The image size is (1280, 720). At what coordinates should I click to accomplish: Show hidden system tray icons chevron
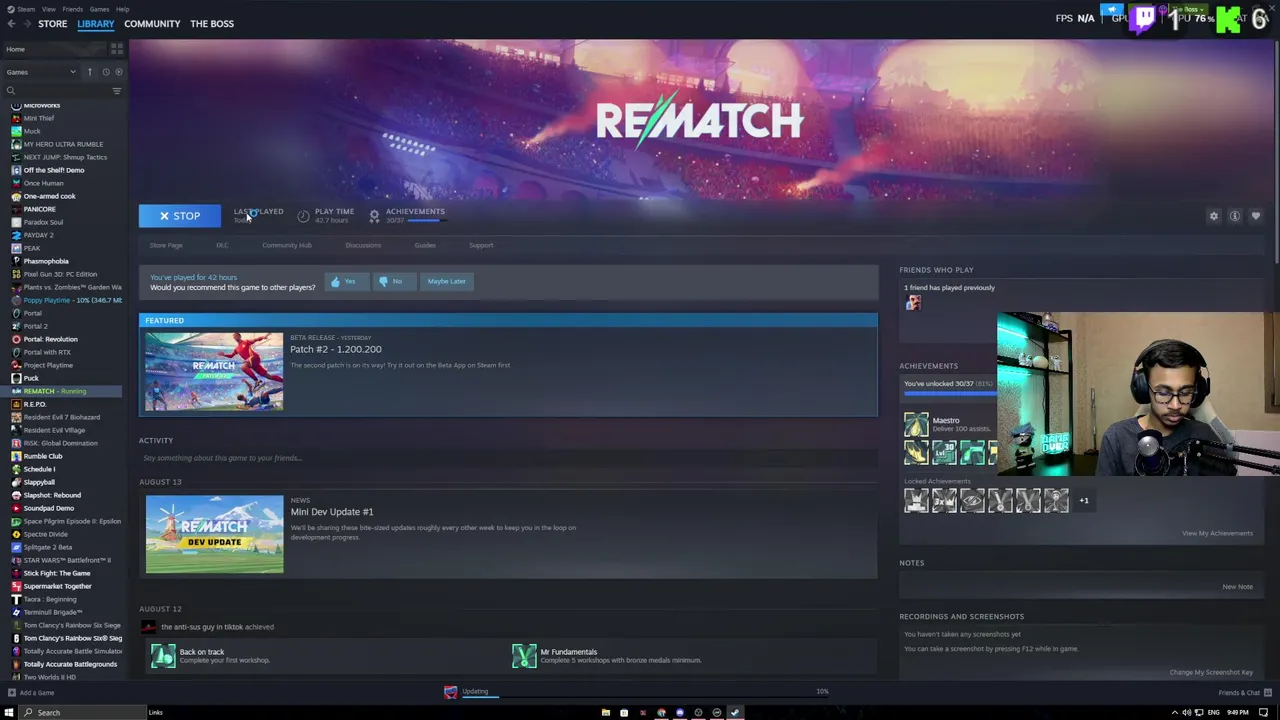[1174, 713]
